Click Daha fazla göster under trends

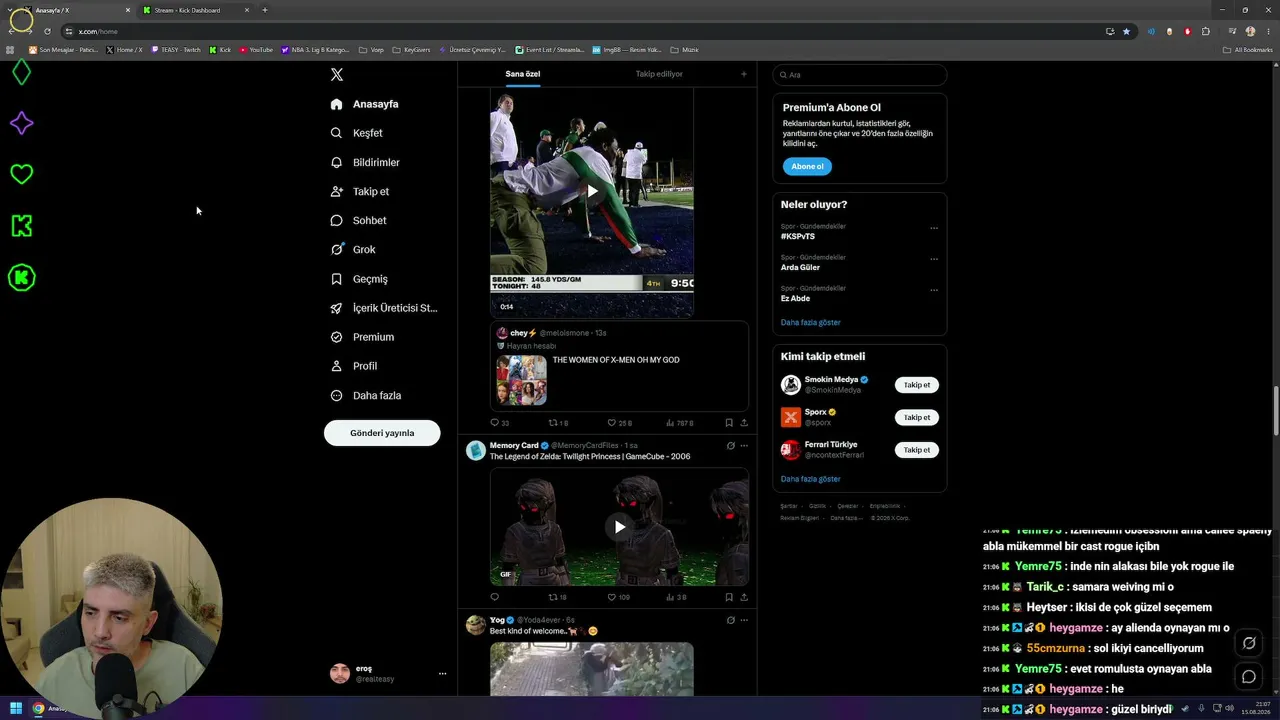[811, 322]
